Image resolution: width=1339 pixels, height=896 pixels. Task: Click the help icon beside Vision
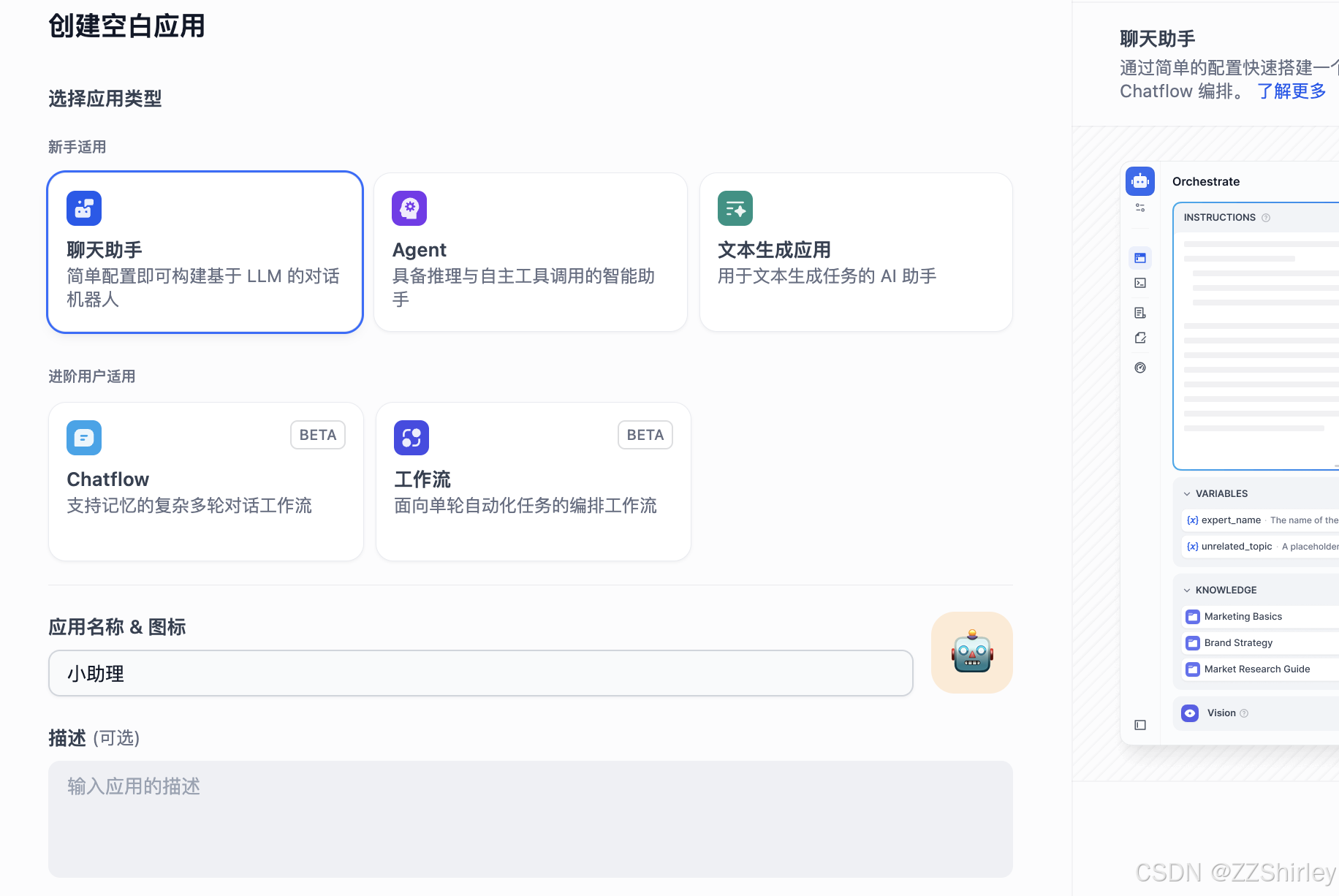[x=1243, y=713]
